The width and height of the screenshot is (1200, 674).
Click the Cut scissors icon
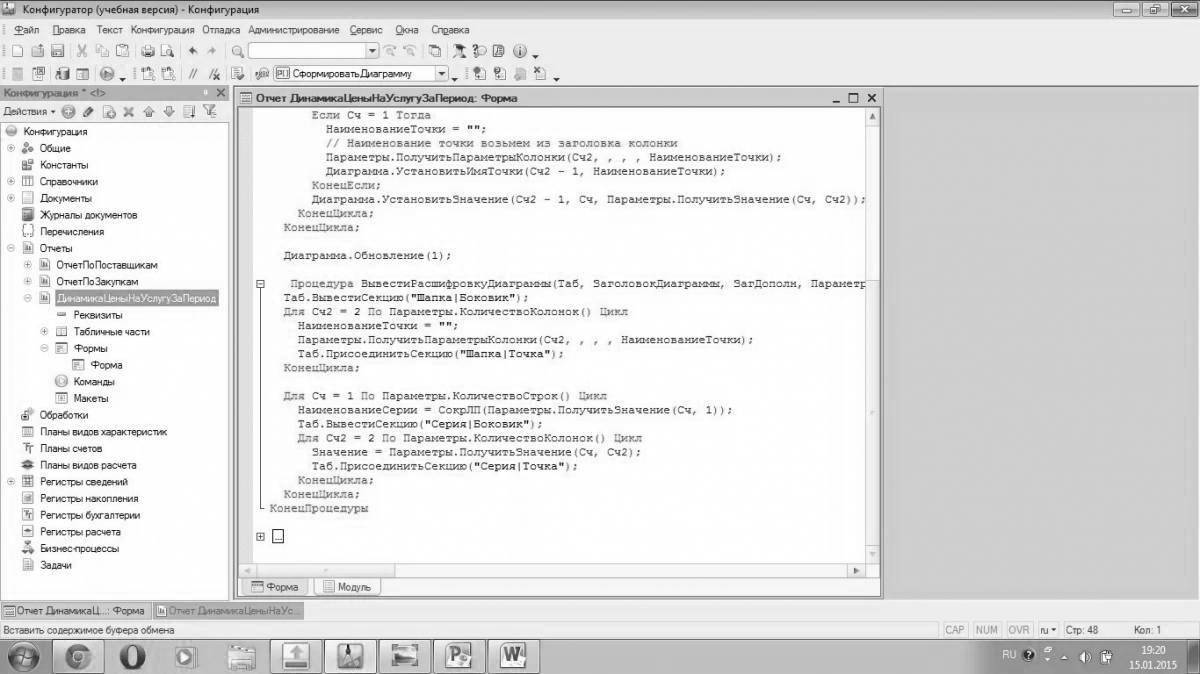point(84,51)
